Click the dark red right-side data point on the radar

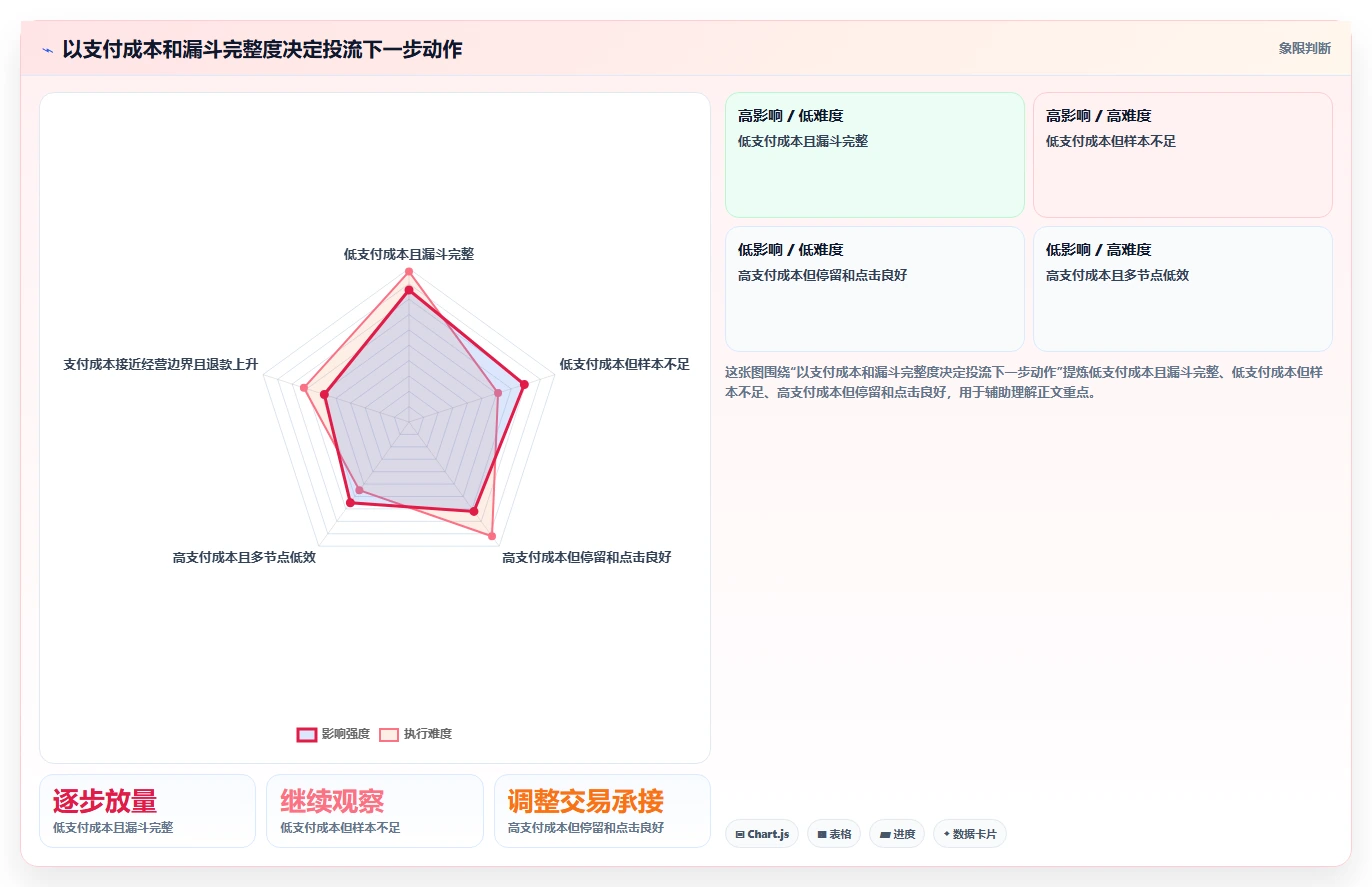pyautogui.click(x=523, y=384)
